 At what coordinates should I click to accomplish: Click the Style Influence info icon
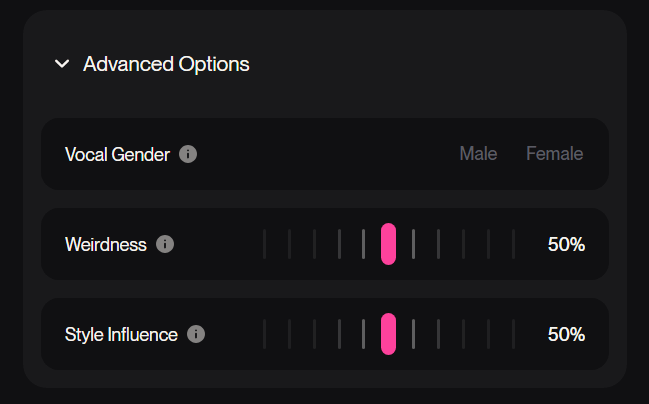pyautogui.click(x=196, y=334)
